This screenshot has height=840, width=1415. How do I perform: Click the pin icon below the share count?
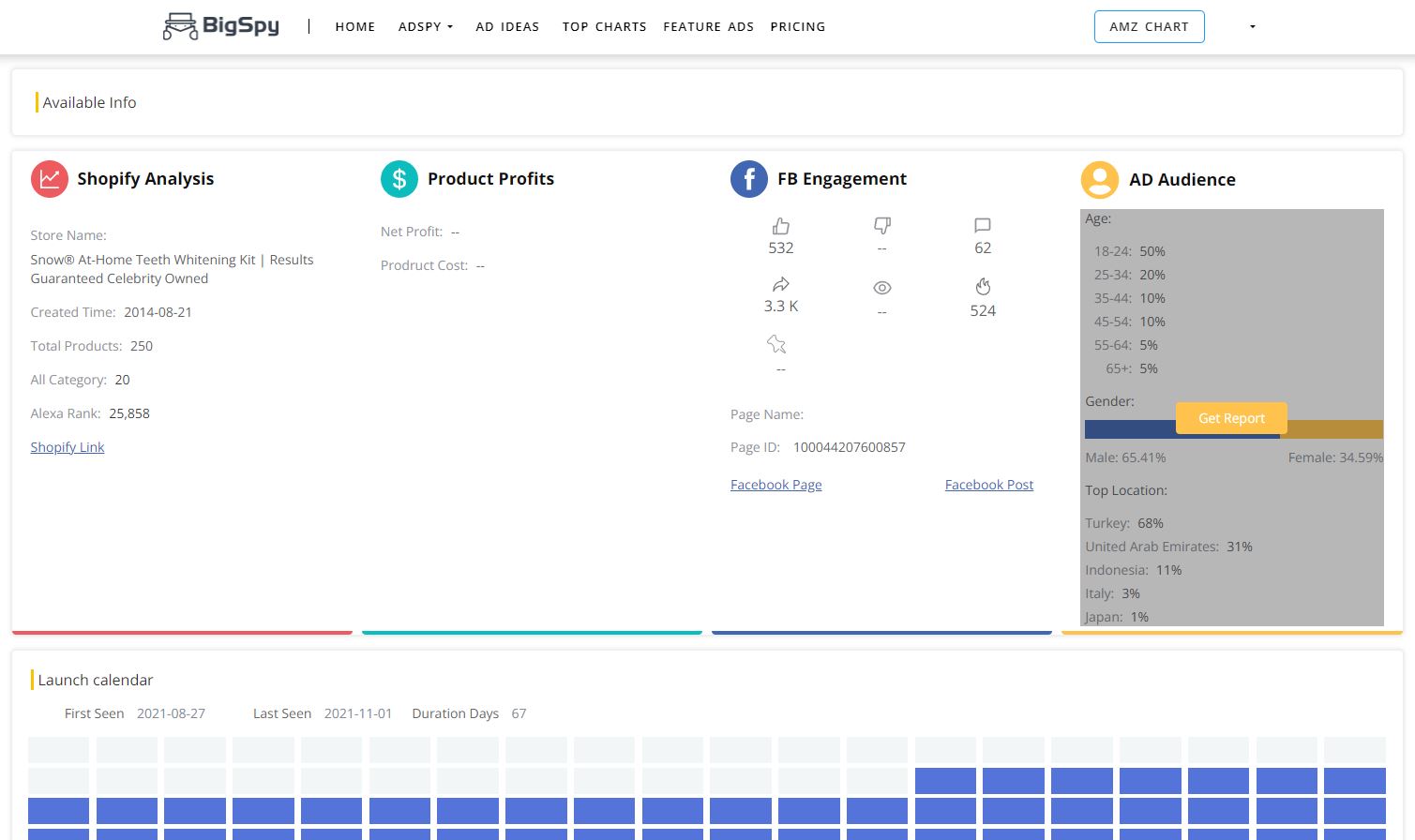[x=777, y=344]
